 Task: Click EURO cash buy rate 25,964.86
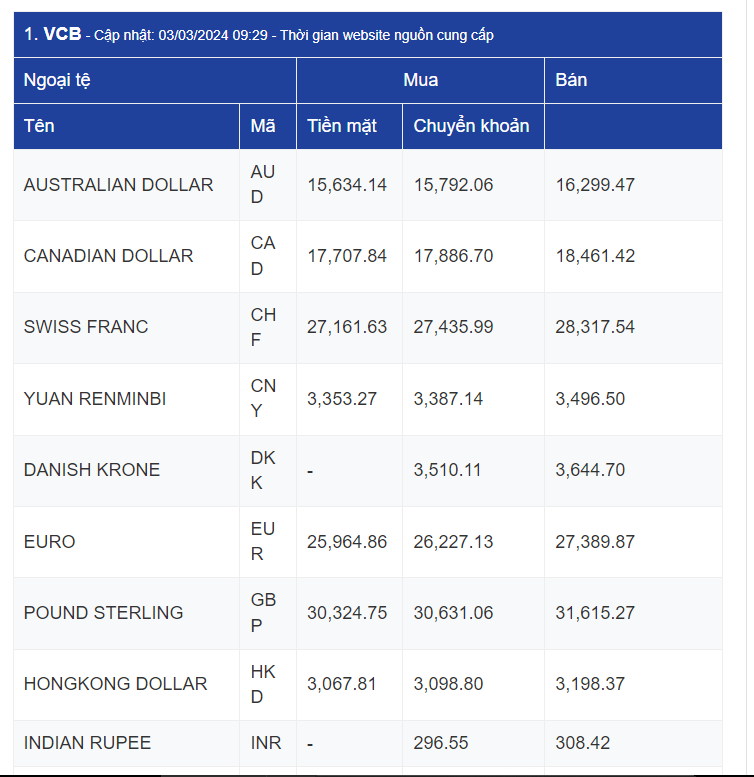[x=347, y=542]
